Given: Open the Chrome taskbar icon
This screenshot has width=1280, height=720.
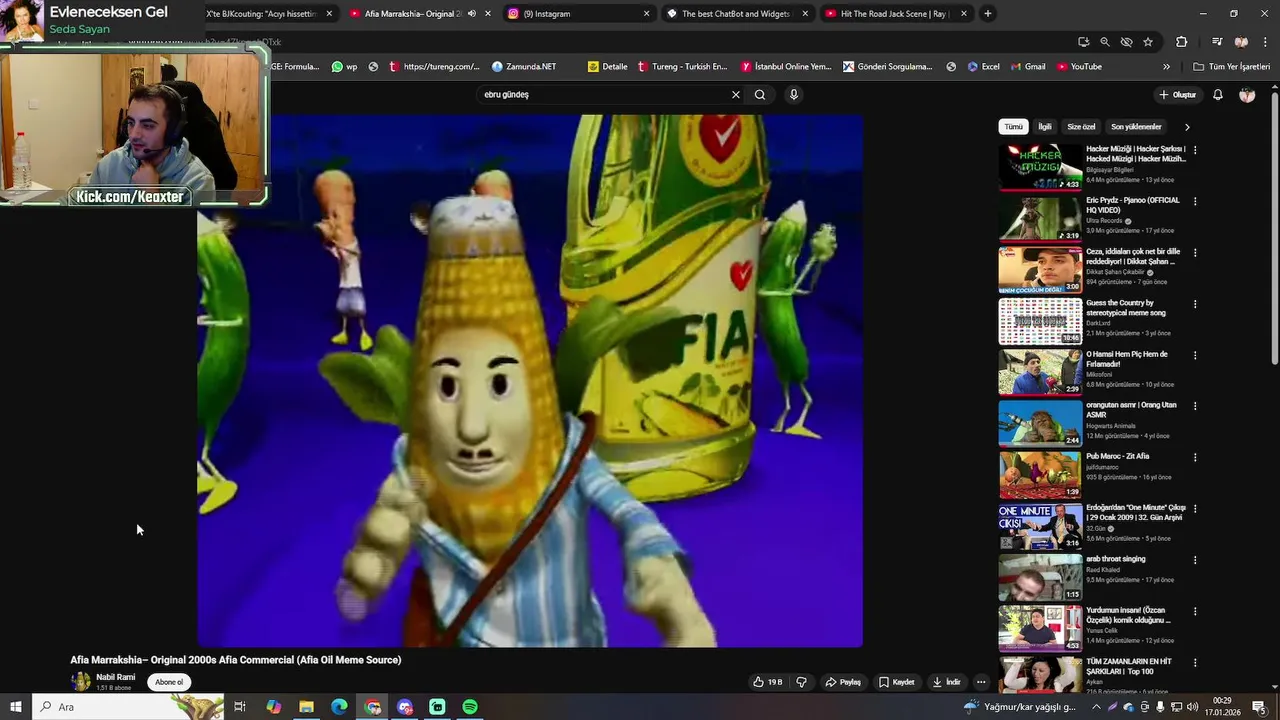Looking at the screenshot, I should click(372, 707).
